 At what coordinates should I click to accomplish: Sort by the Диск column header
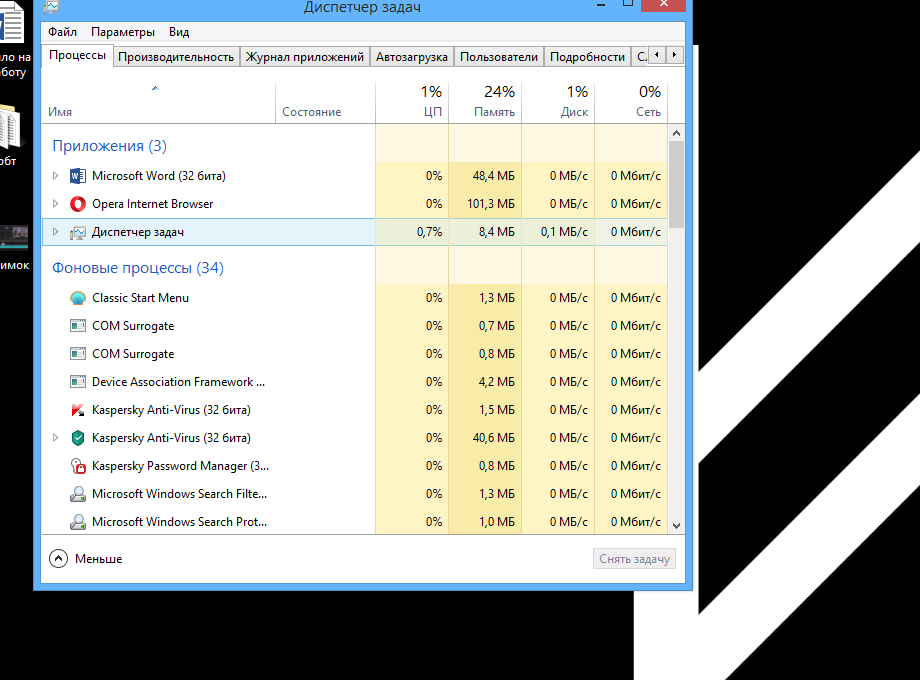coord(558,103)
